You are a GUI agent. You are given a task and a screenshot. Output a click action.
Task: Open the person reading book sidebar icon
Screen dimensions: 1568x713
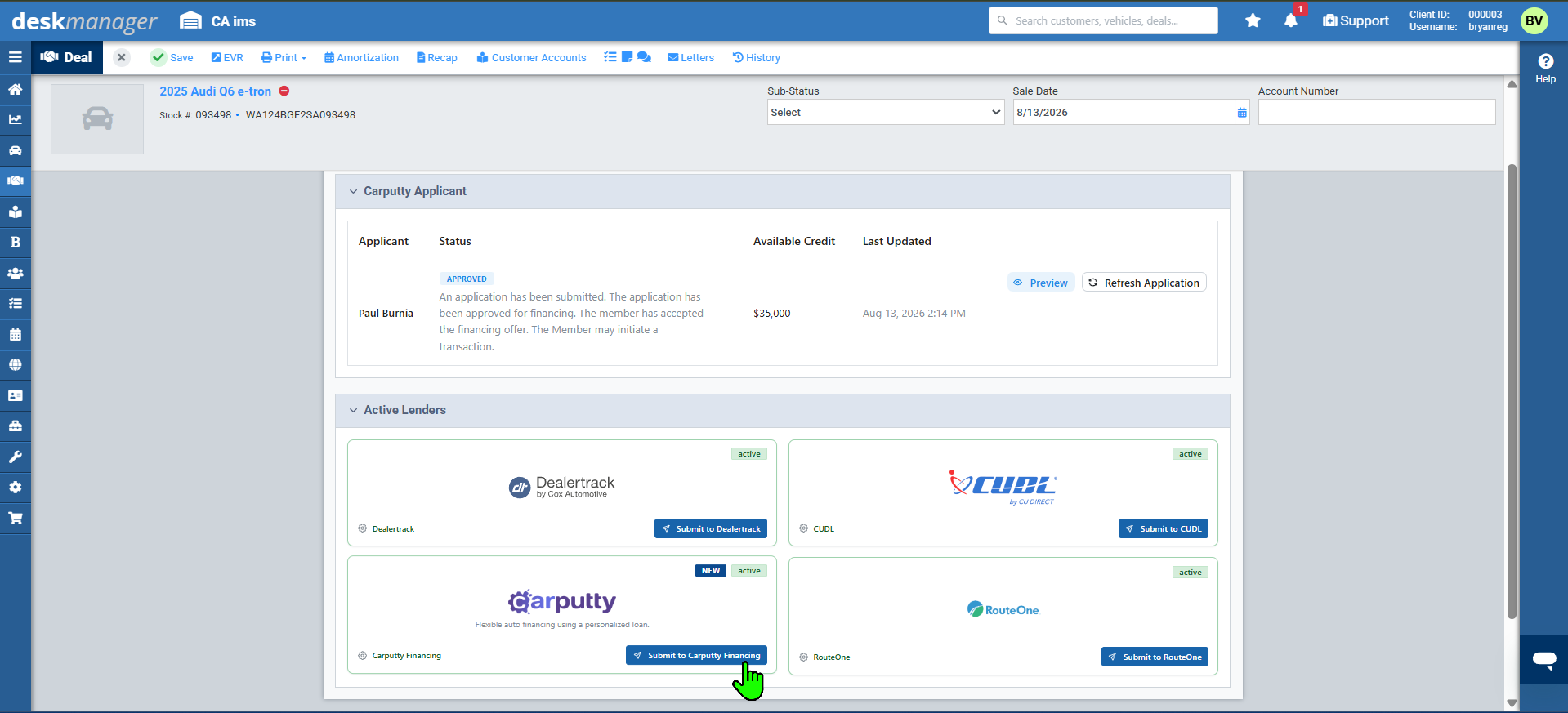point(15,212)
